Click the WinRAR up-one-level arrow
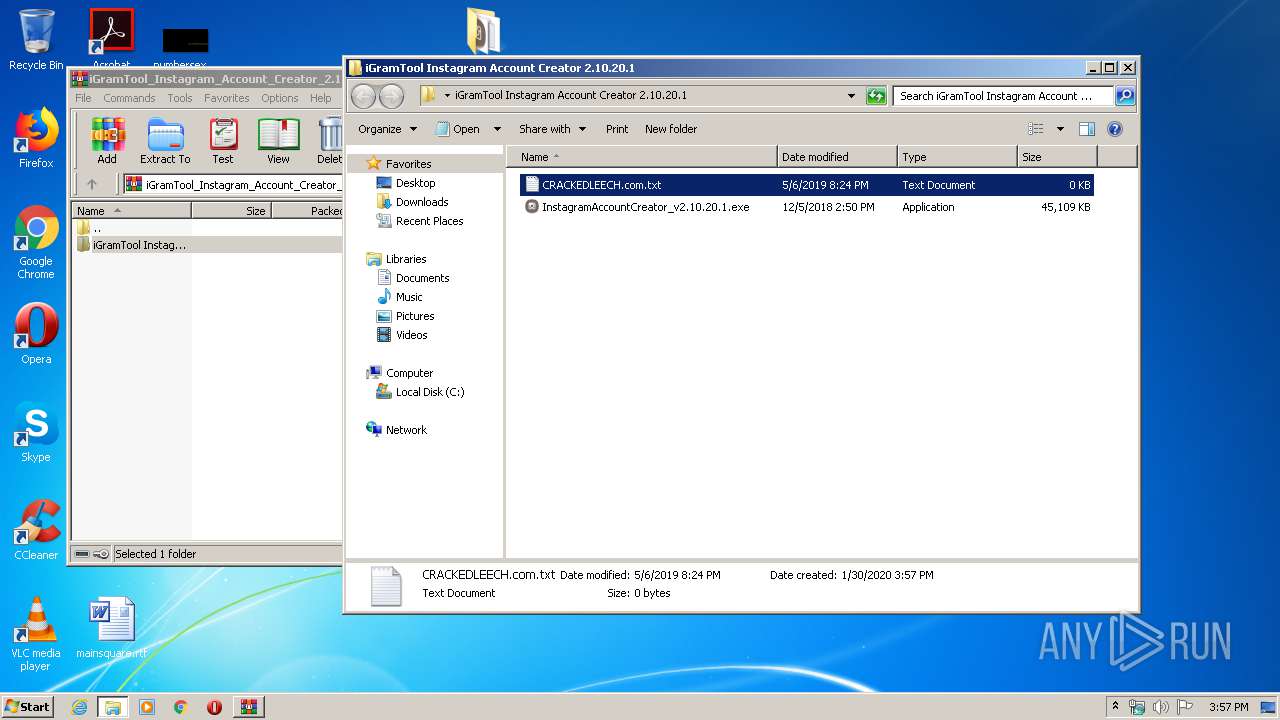Viewport: 1280px width, 720px height. (92, 184)
